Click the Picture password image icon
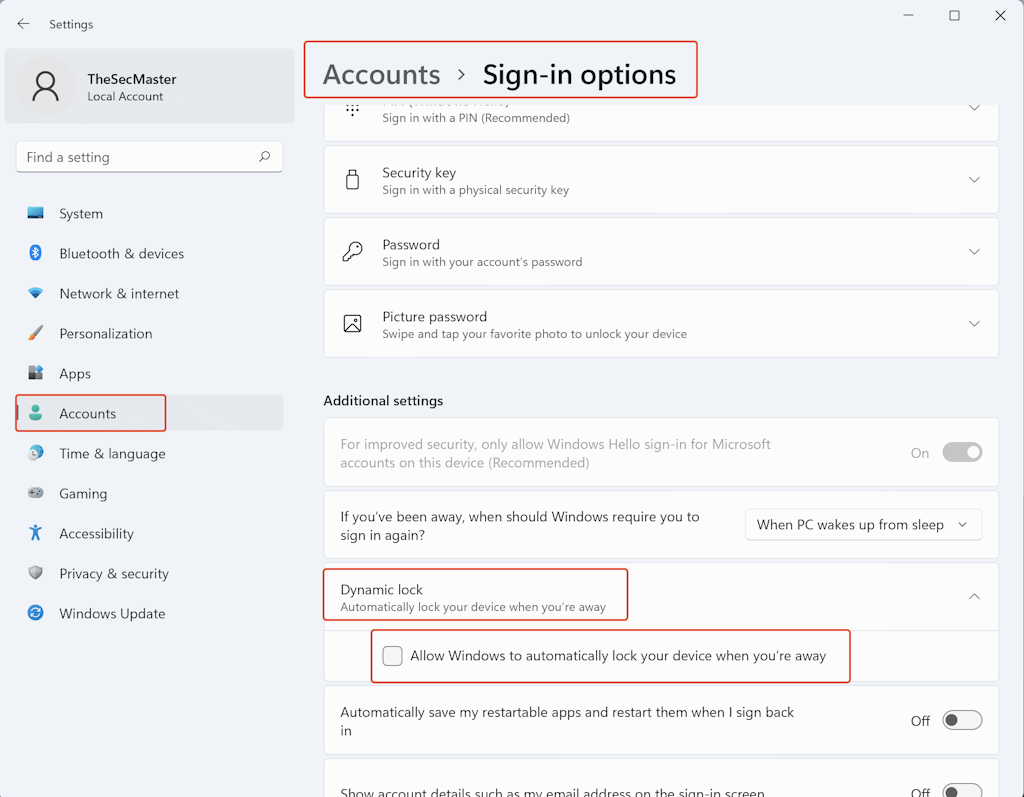The height and width of the screenshot is (797, 1024). pyautogui.click(x=352, y=323)
